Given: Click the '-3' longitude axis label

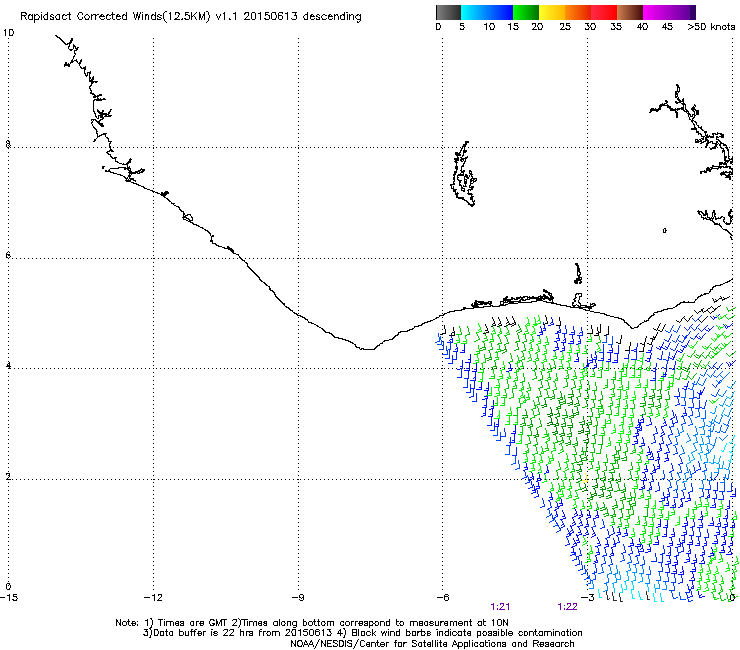Looking at the screenshot, I should (x=587, y=598).
